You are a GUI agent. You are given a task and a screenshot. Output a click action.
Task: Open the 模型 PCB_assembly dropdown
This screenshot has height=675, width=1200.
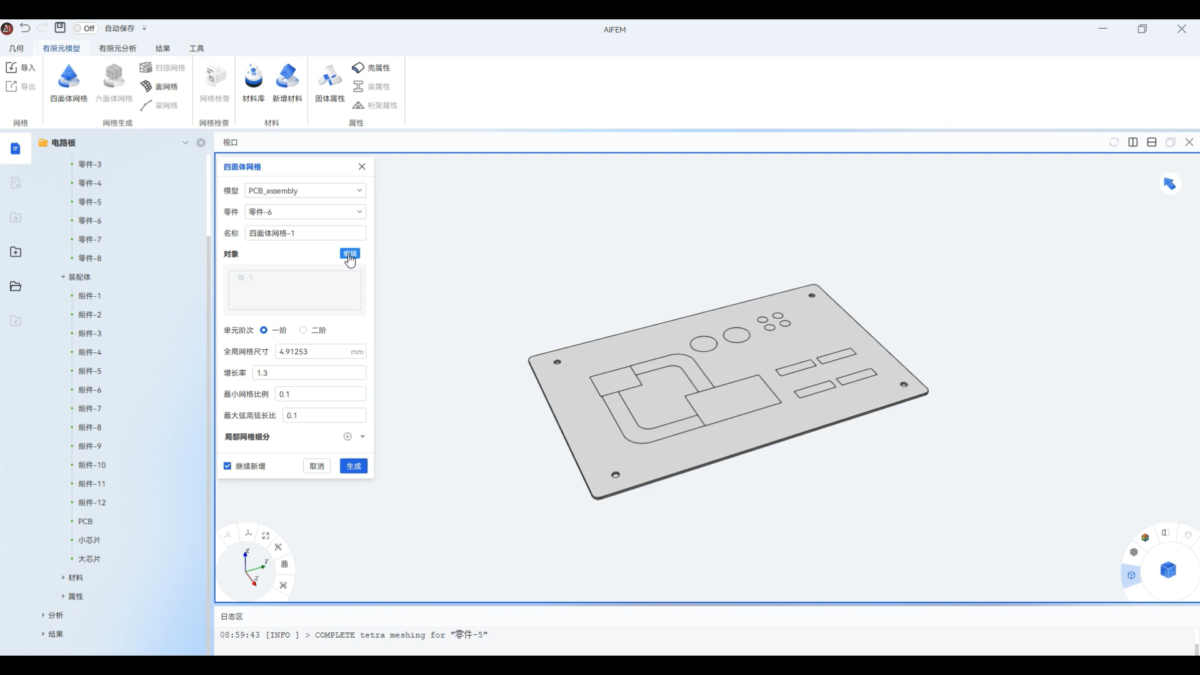(x=305, y=190)
